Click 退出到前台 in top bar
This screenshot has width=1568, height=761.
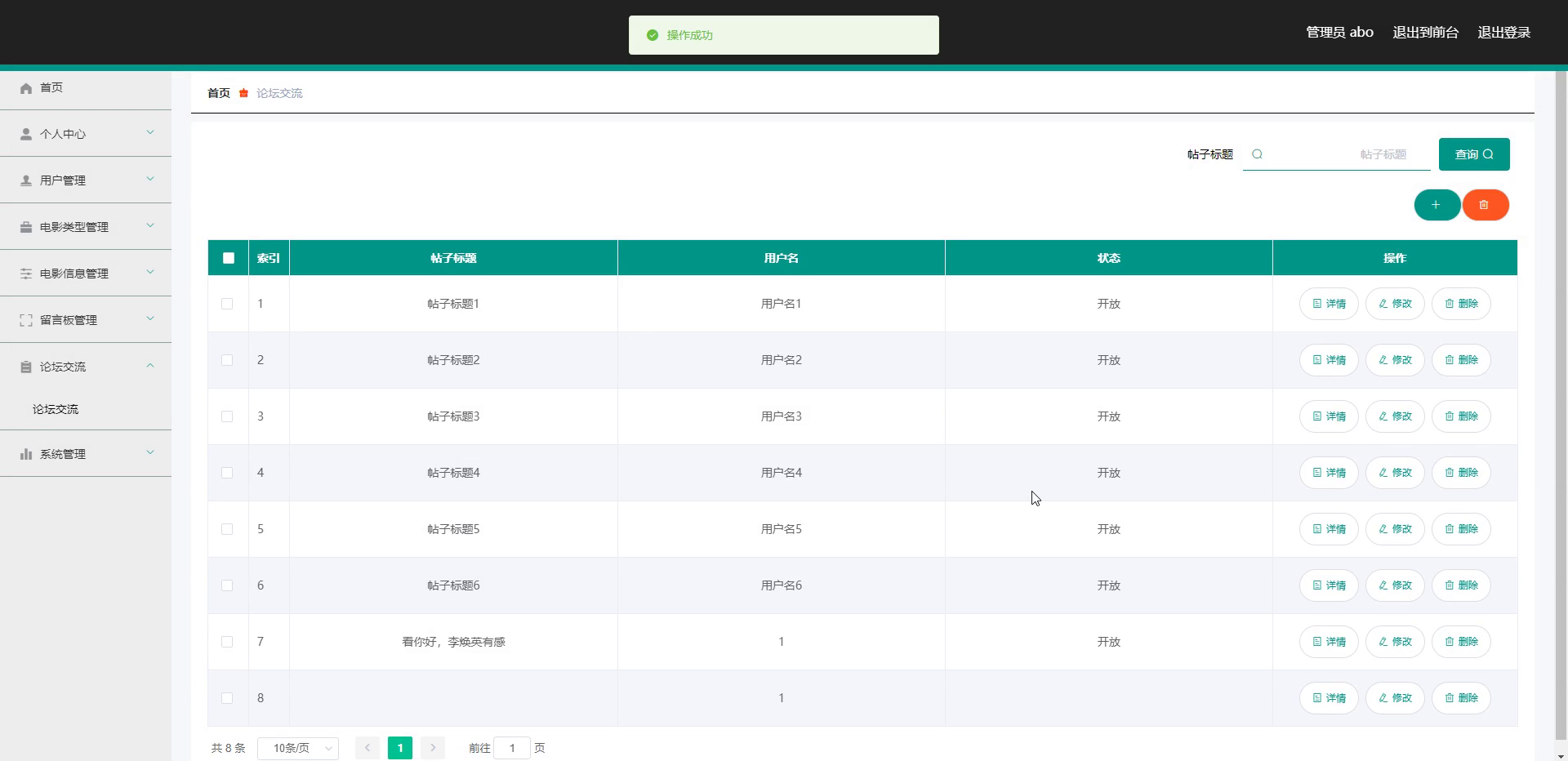click(x=1426, y=33)
